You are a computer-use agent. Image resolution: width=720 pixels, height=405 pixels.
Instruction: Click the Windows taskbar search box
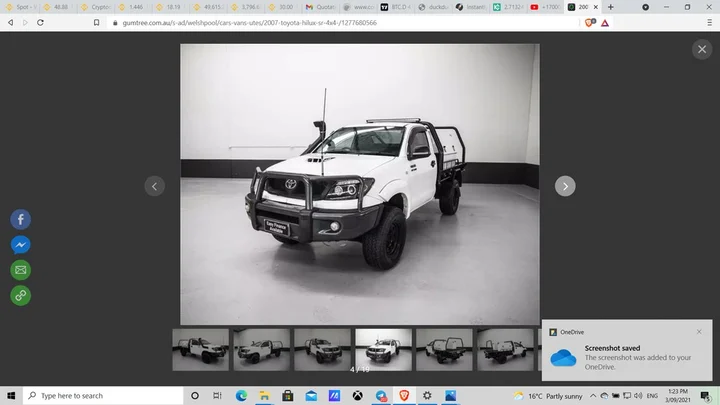coord(100,396)
